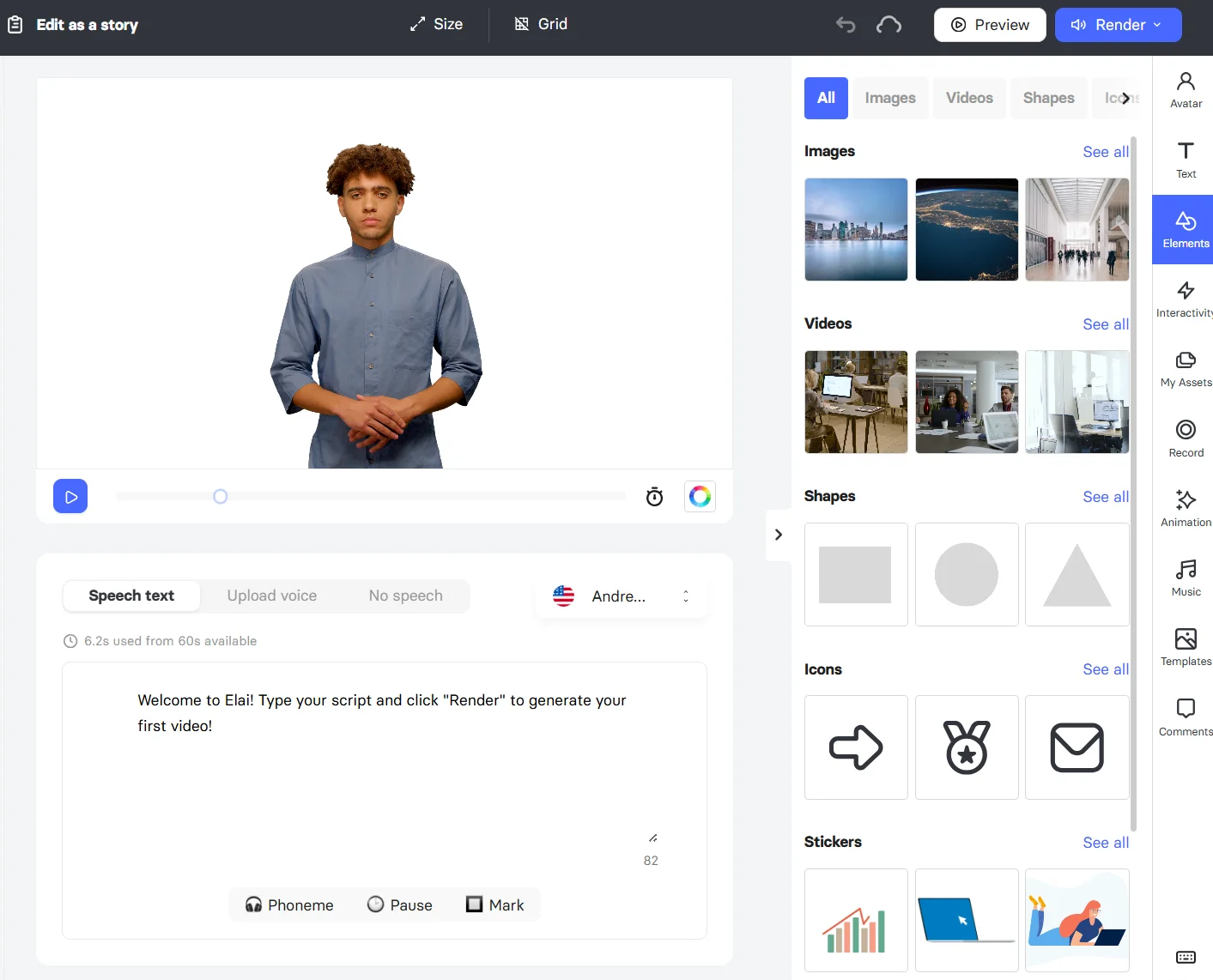Add the circle shape
This screenshot has height=980, width=1213.
point(967,574)
